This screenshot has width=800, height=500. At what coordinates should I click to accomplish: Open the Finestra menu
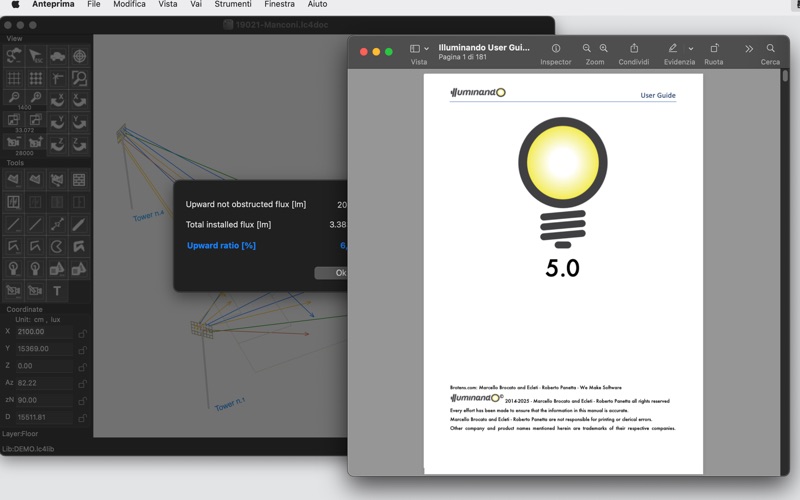click(x=279, y=4)
